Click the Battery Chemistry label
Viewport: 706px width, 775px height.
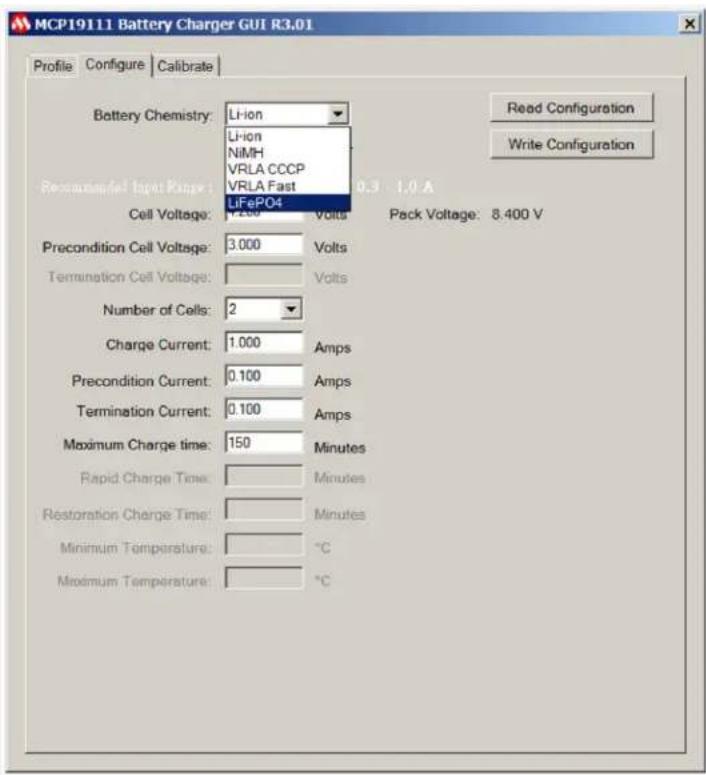coord(153,115)
